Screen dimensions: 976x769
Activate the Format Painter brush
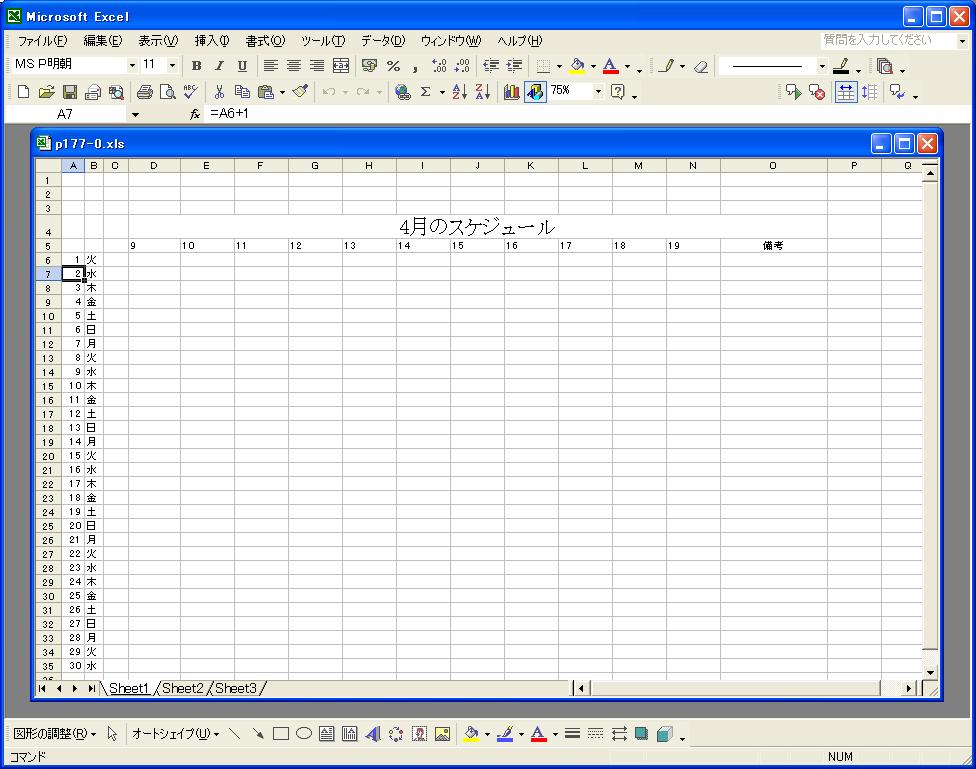[301, 92]
